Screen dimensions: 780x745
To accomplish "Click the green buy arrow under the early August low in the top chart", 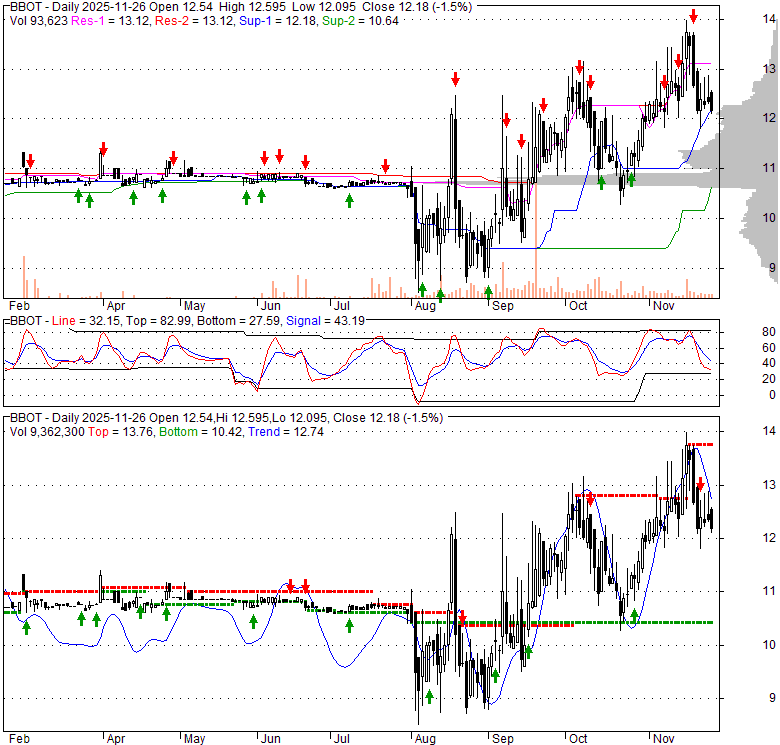I will 422,290.
